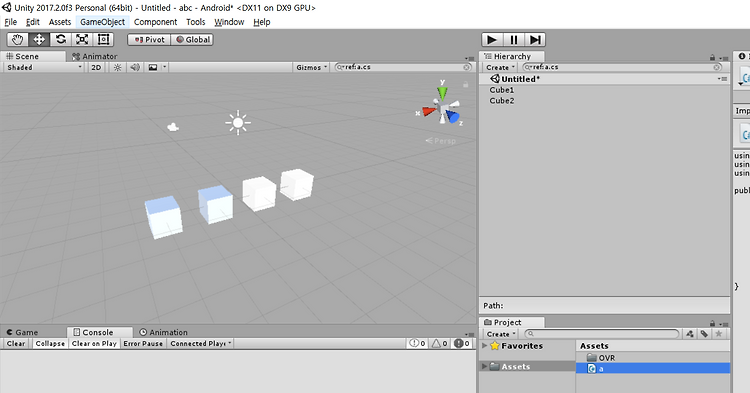Open the Component menu
The image size is (750, 393).
pos(155,22)
